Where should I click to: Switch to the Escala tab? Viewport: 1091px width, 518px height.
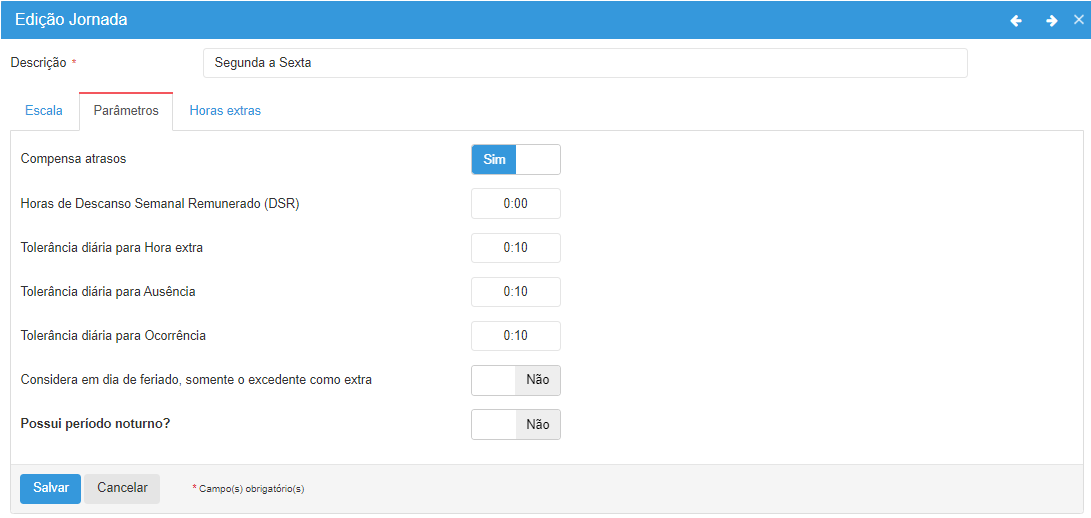coord(44,111)
